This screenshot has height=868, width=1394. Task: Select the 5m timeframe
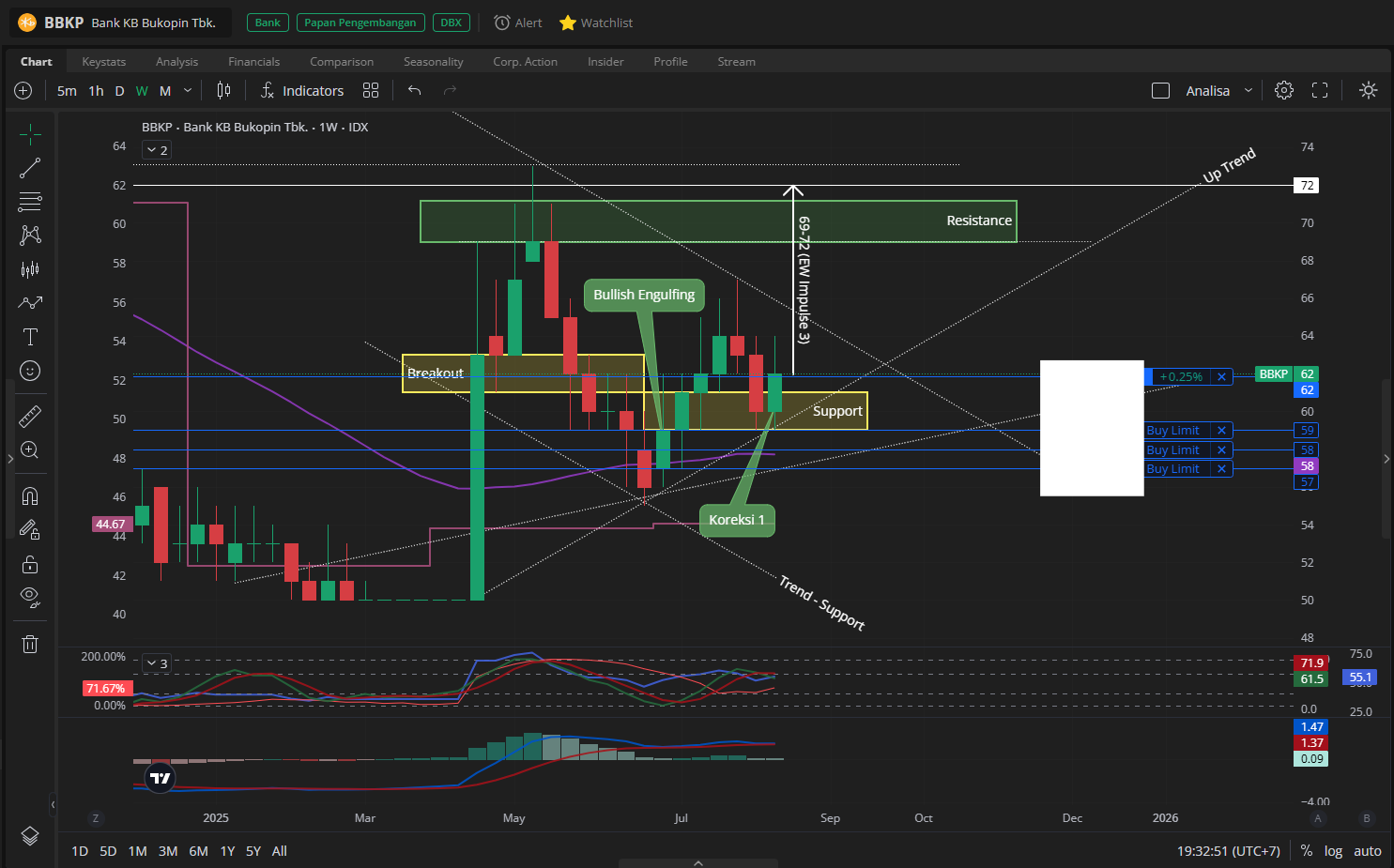point(67,90)
